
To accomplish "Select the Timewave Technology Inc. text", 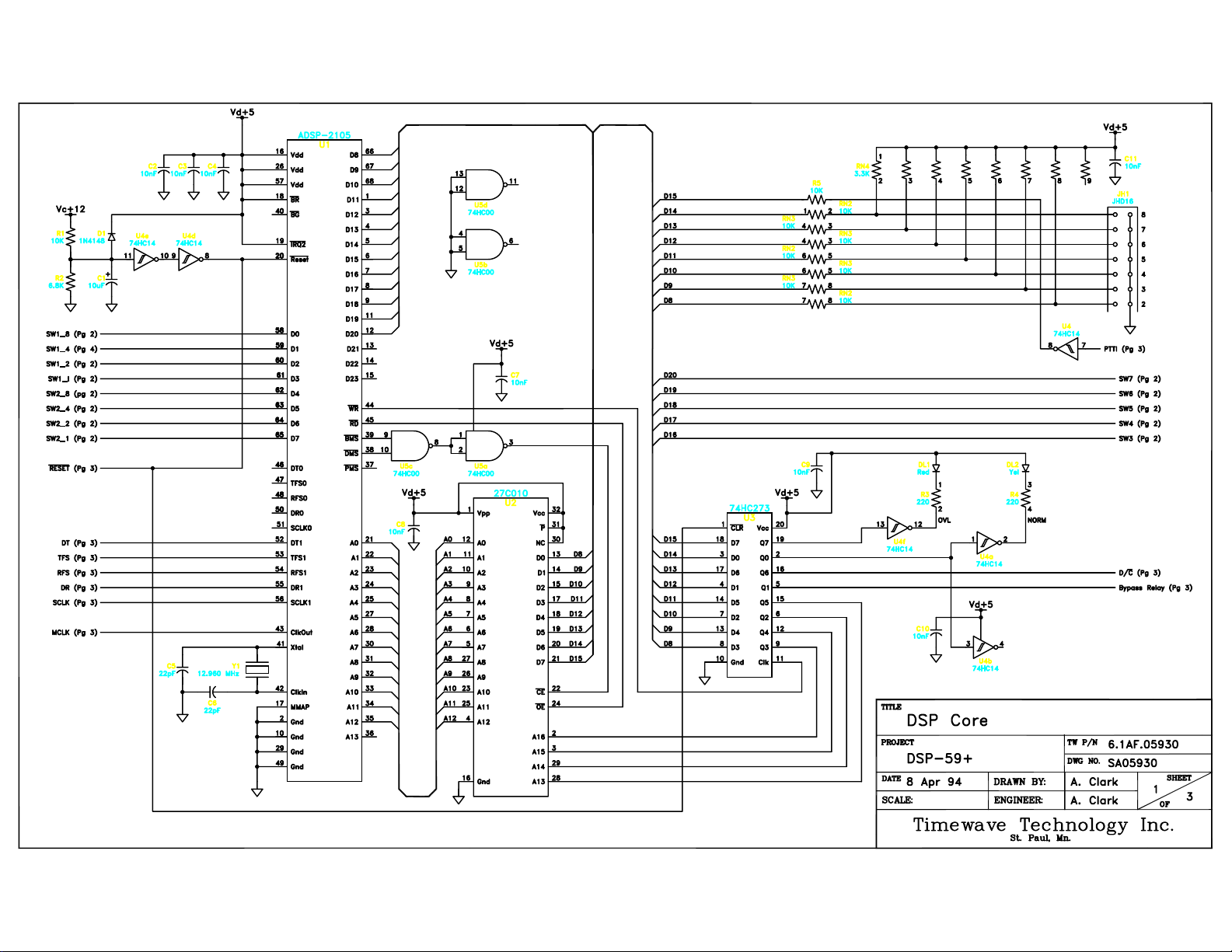I will (x=1043, y=825).
